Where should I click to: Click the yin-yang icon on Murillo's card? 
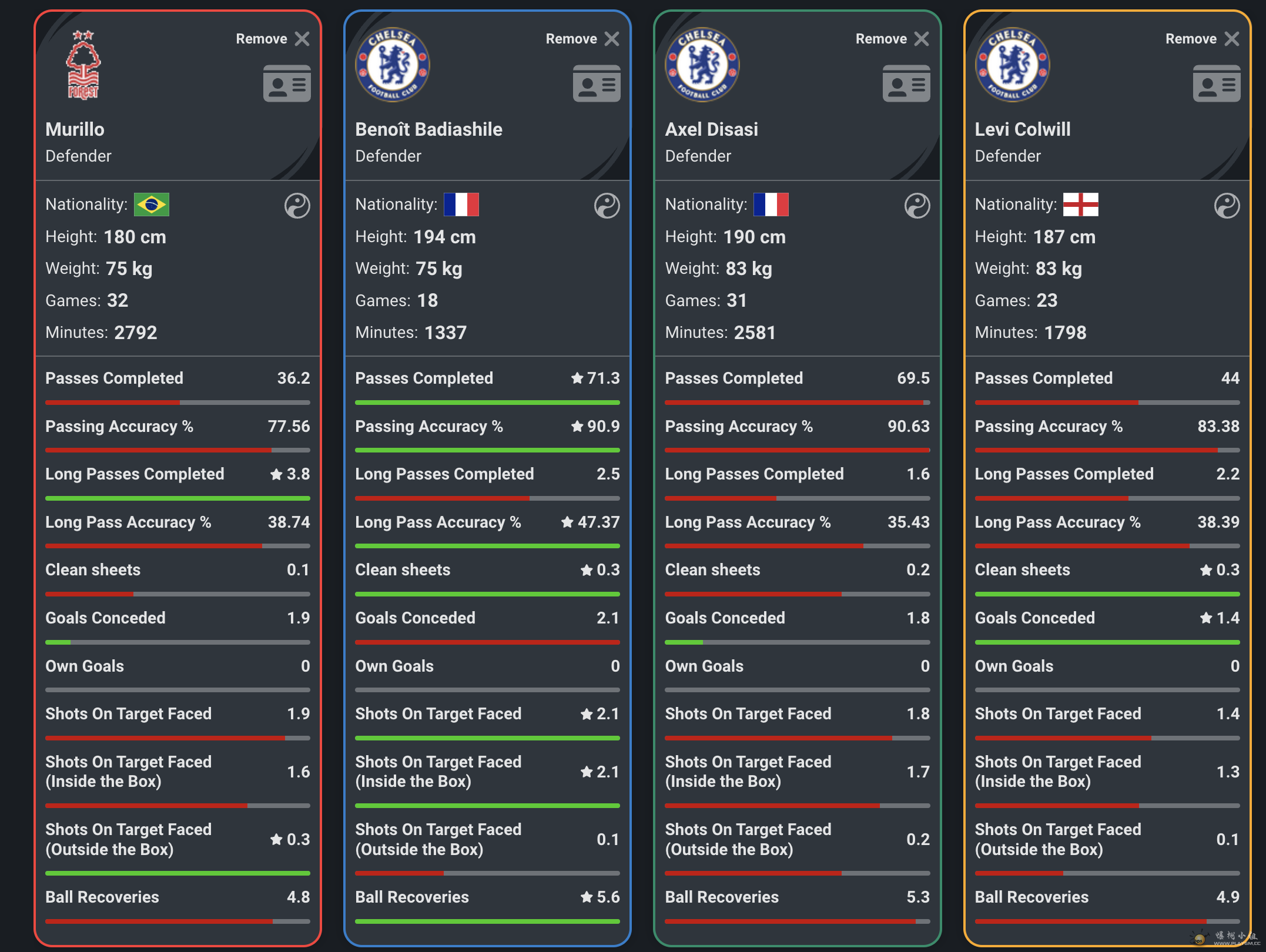(297, 206)
